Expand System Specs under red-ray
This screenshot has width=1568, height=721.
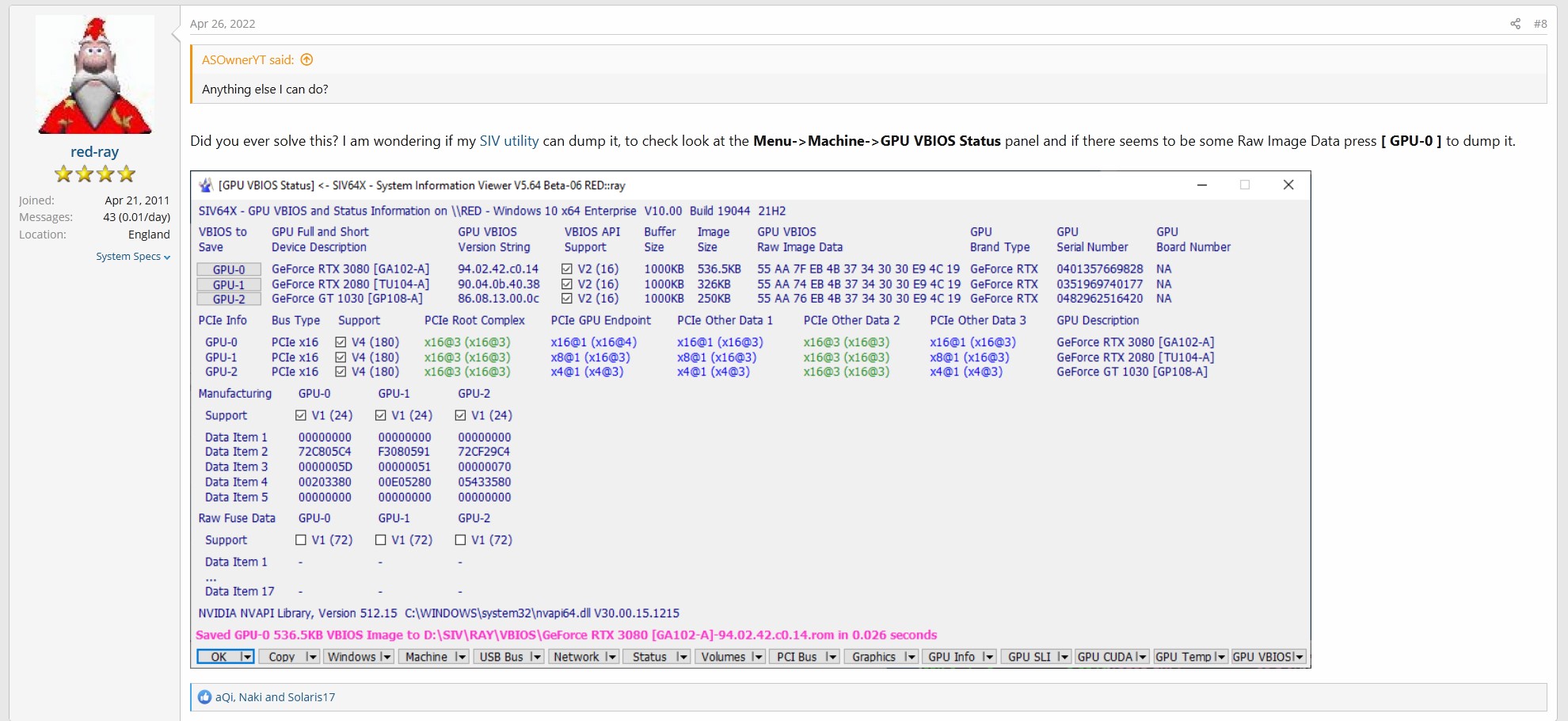[x=133, y=257]
